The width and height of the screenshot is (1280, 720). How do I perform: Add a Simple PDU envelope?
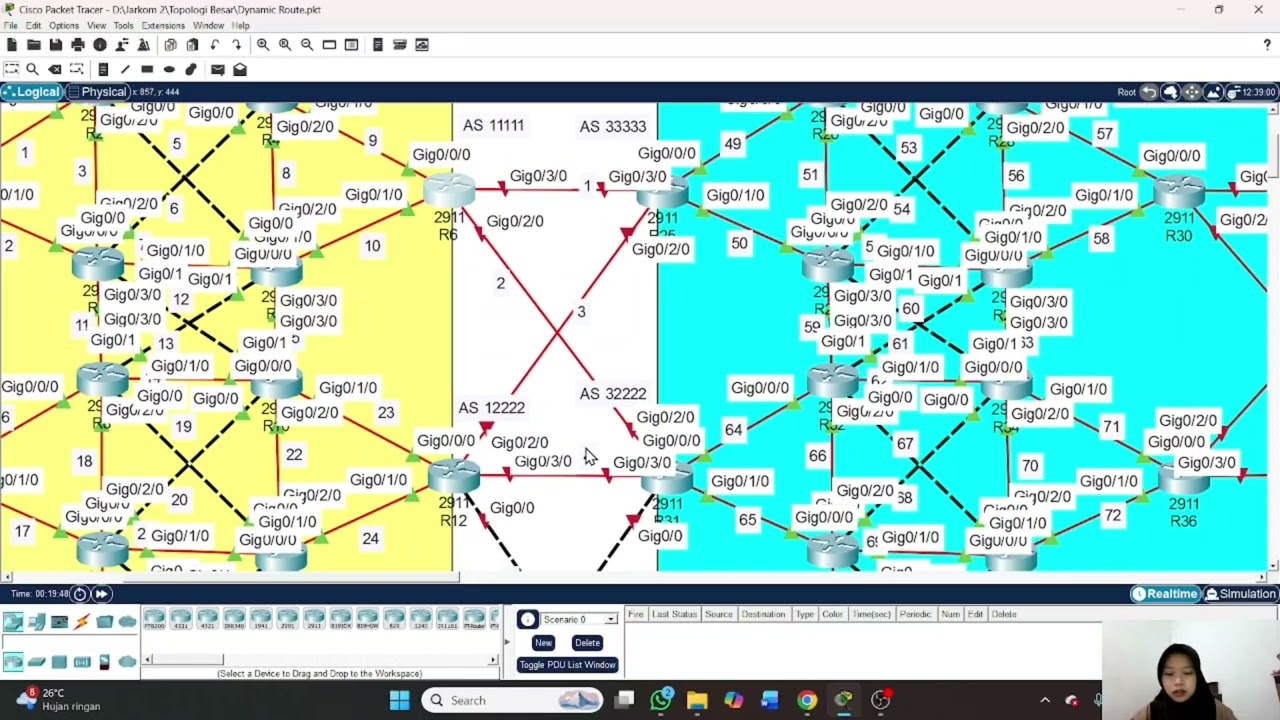pyautogui.click(x=217, y=69)
